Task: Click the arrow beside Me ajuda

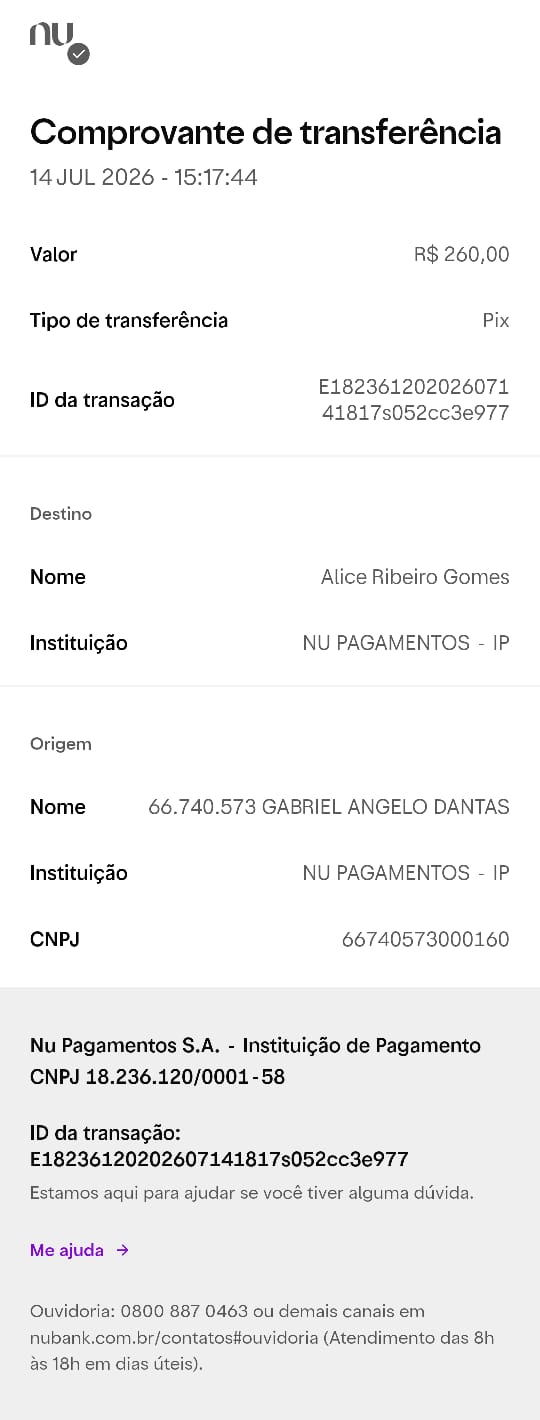Action: click(122, 1250)
